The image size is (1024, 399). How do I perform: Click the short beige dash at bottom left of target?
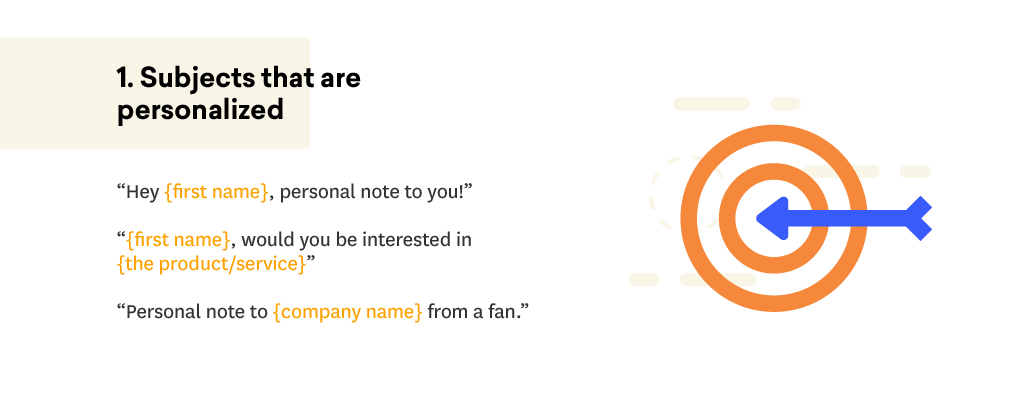pyautogui.click(x=644, y=279)
